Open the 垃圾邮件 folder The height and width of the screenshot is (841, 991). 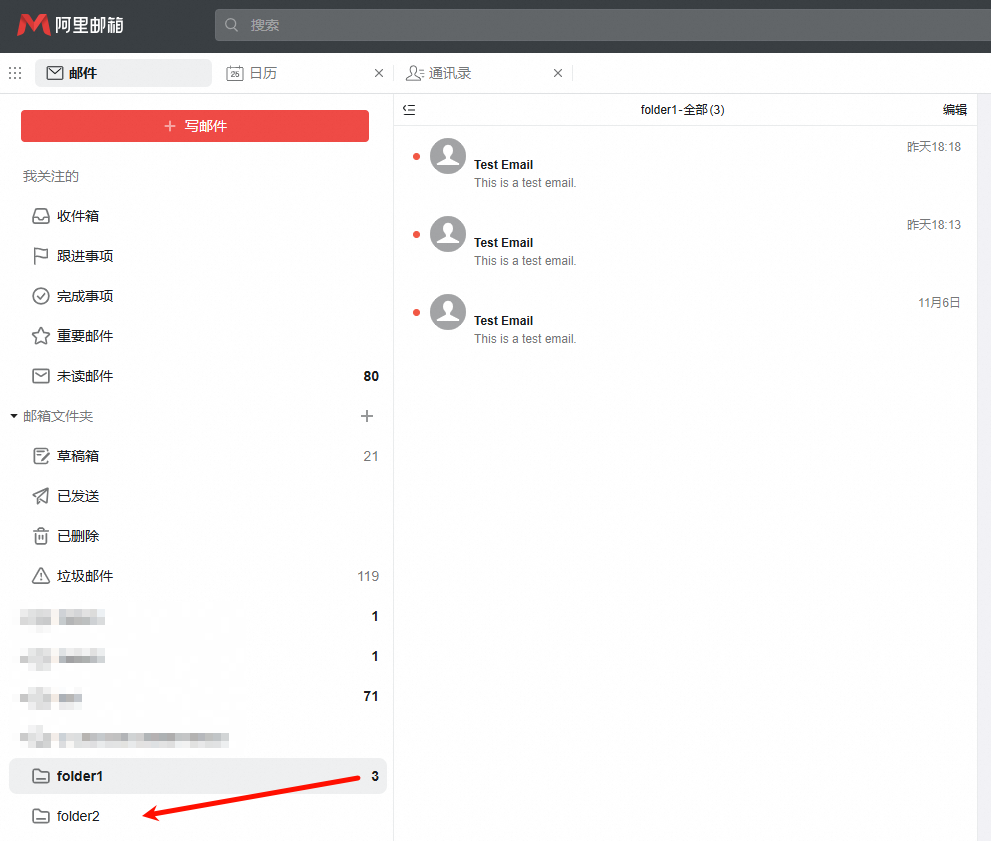[x=198, y=576]
